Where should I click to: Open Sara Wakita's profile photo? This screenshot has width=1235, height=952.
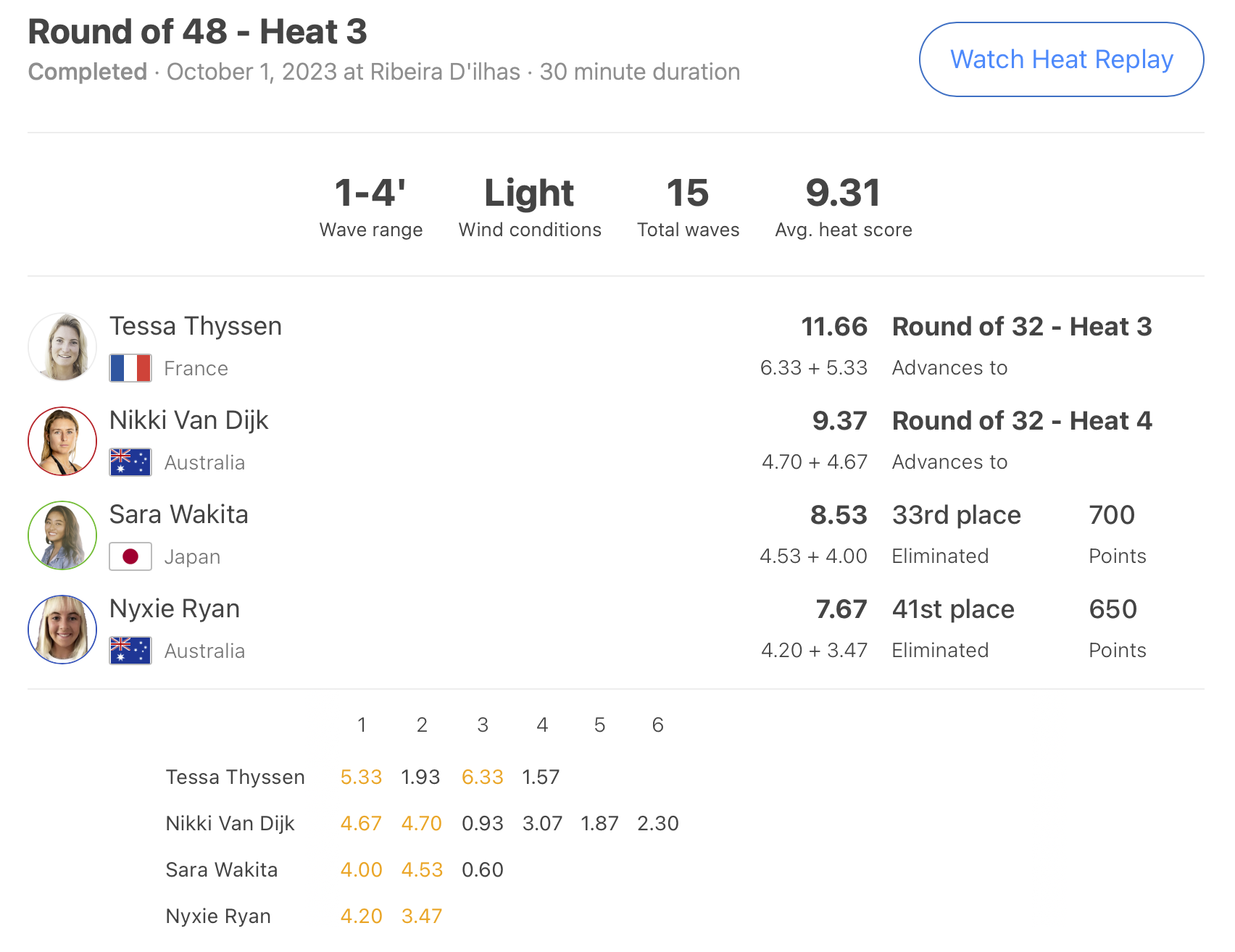(x=62, y=535)
